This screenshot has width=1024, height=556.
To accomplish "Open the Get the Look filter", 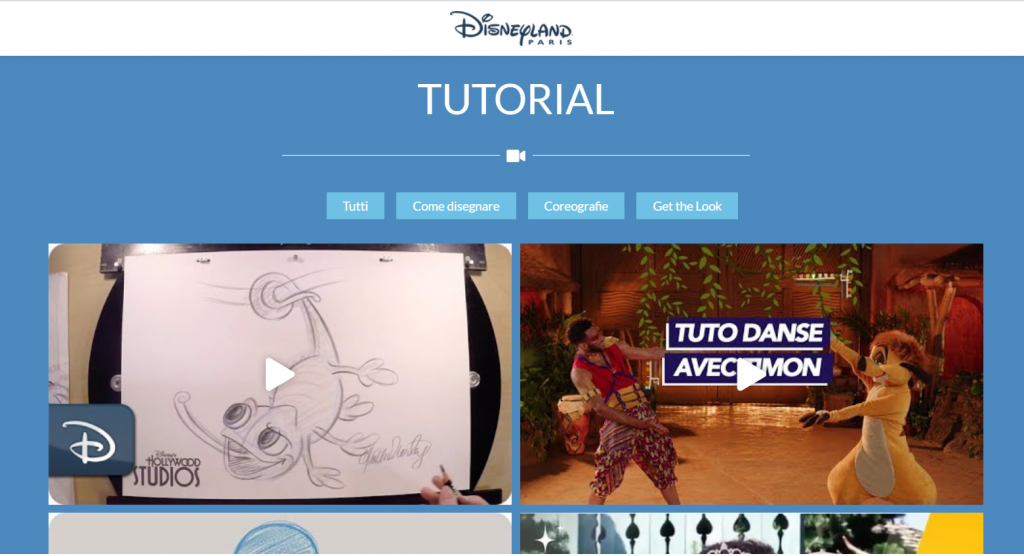I will (687, 206).
